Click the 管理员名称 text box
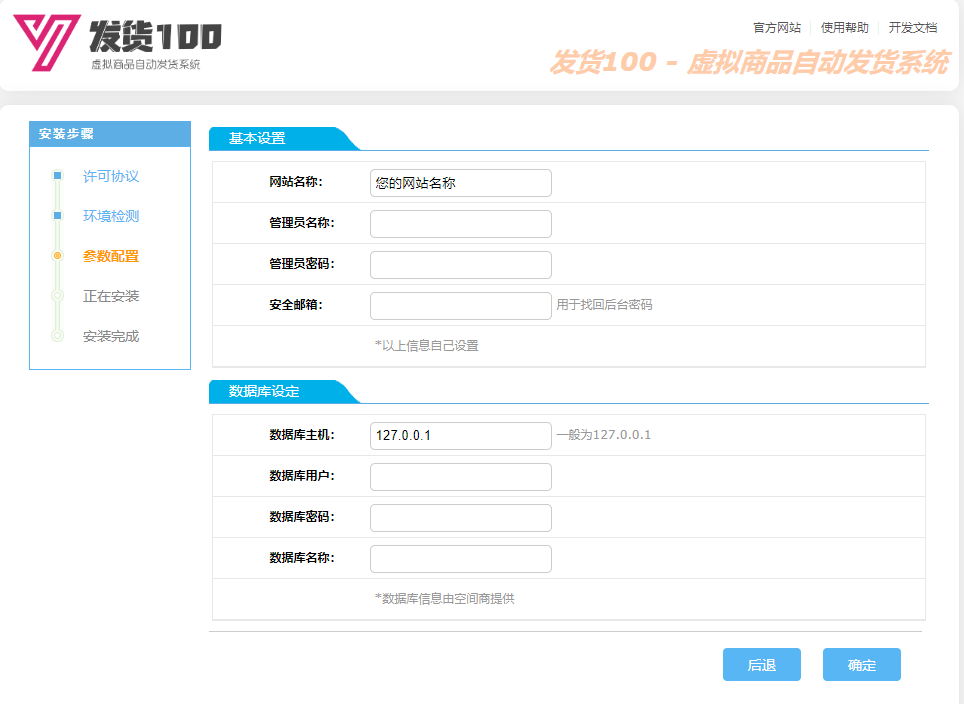This screenshot has width=964, height=704. coord(460,224)
